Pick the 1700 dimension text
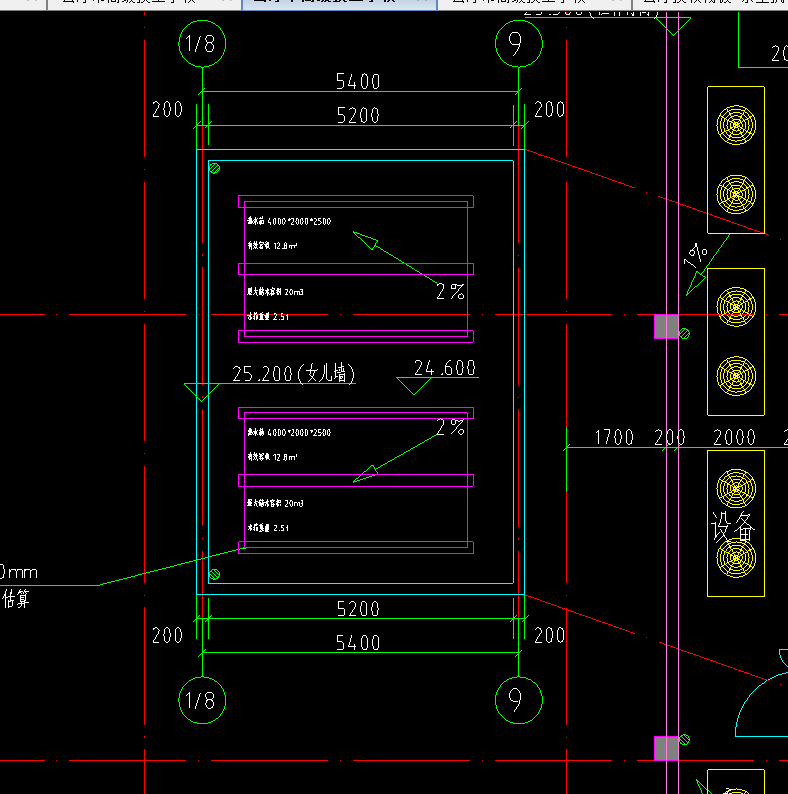788x794 pixels. (614, 438)
